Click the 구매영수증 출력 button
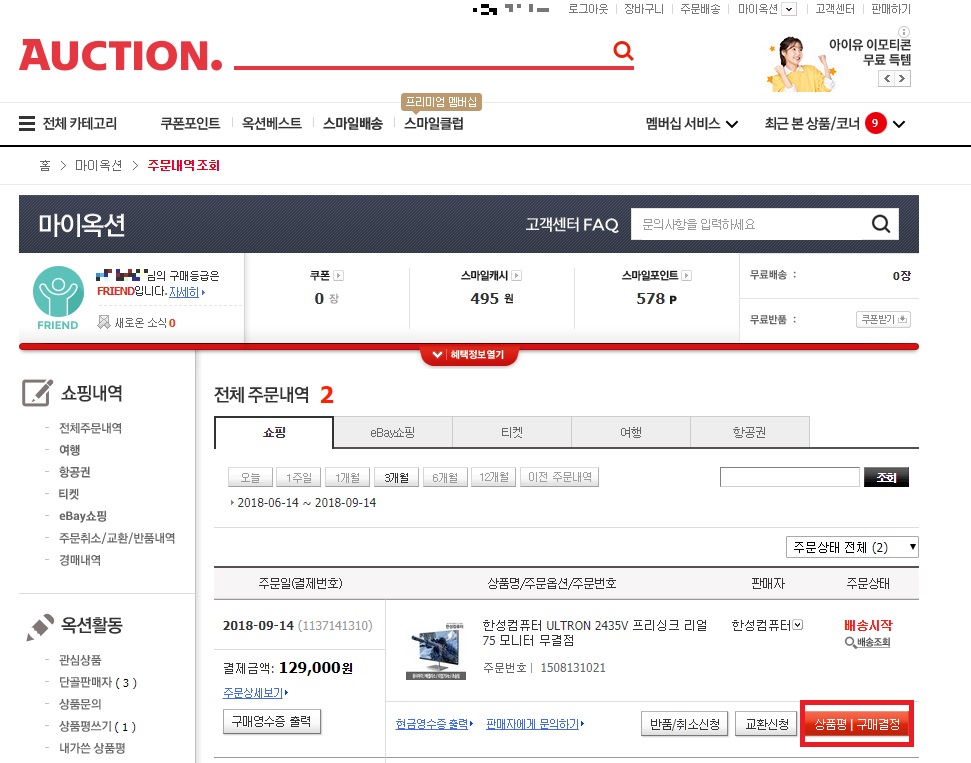Image resolution: width=971 pixels, height=763 pixels. click(x=271, y=721)
